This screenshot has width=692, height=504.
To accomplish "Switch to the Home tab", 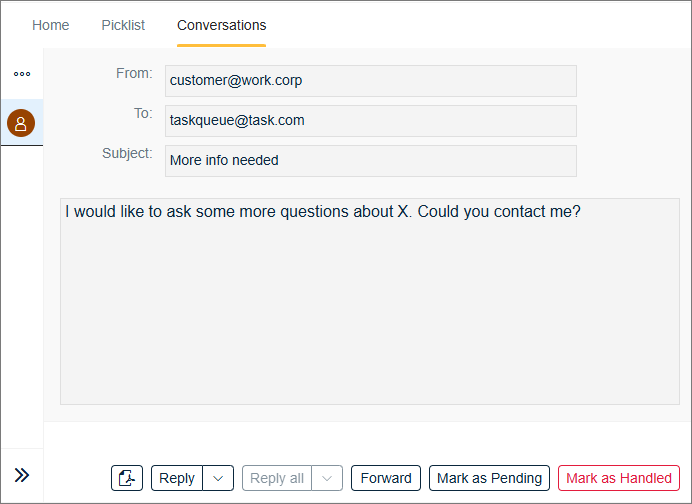I will point(51,25).
